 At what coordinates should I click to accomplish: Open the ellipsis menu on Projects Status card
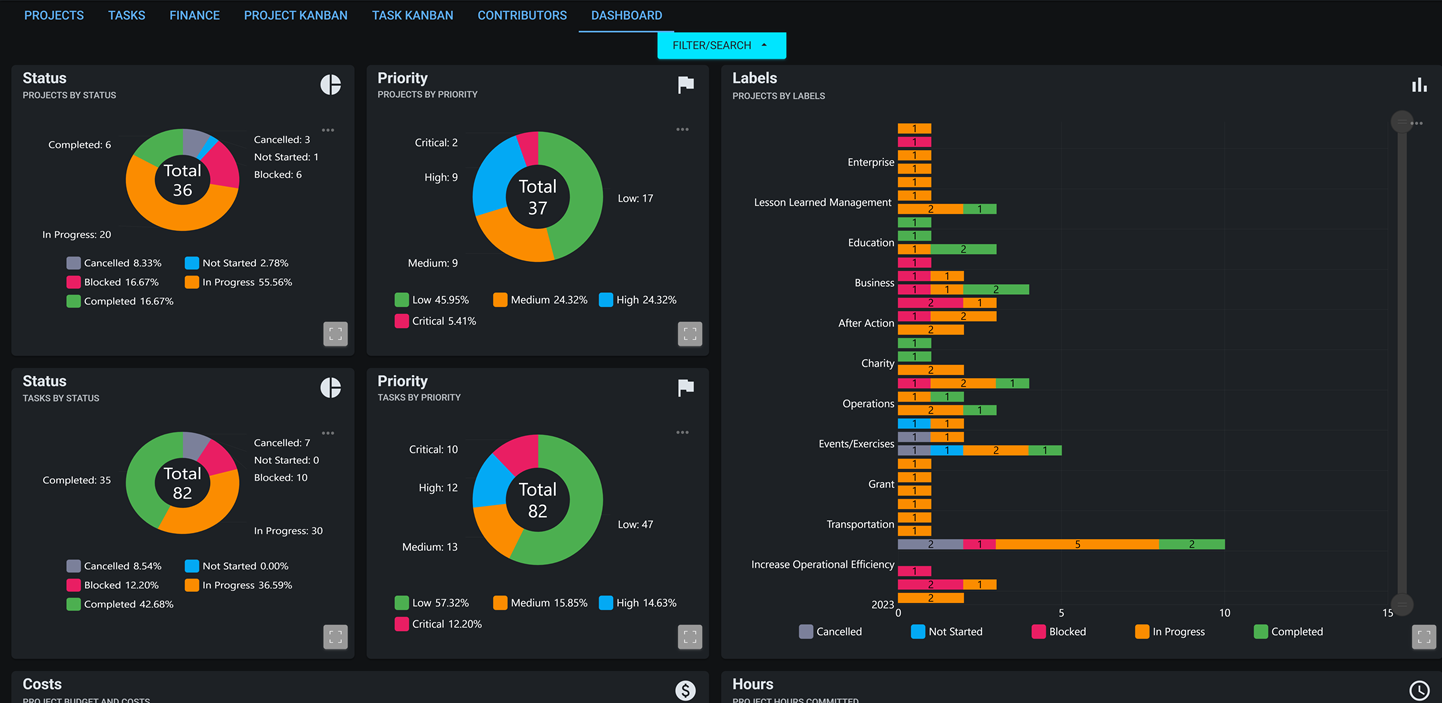coord(328,129)
